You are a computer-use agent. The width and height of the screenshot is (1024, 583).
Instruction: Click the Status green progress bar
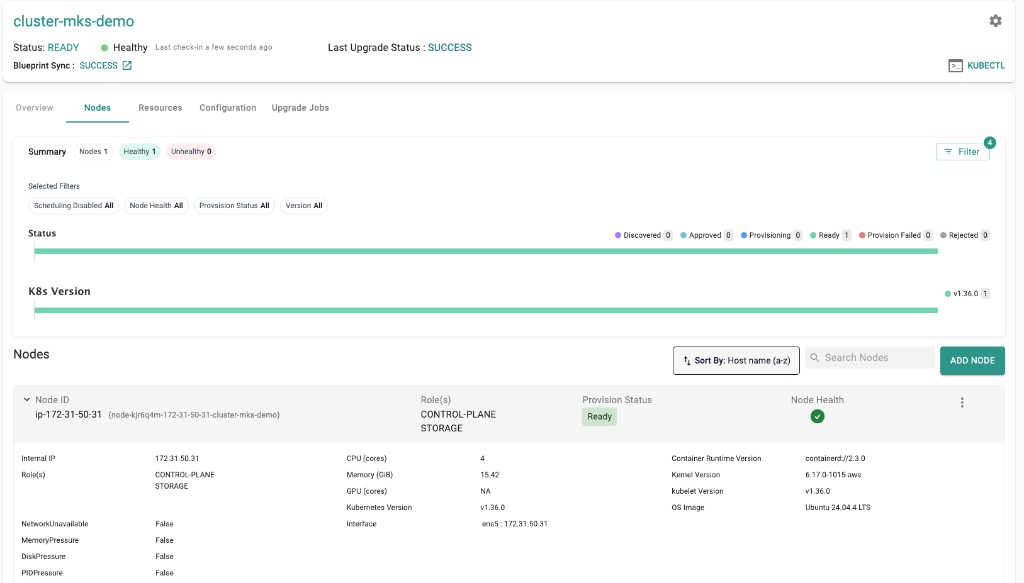(x=486, y=251)
